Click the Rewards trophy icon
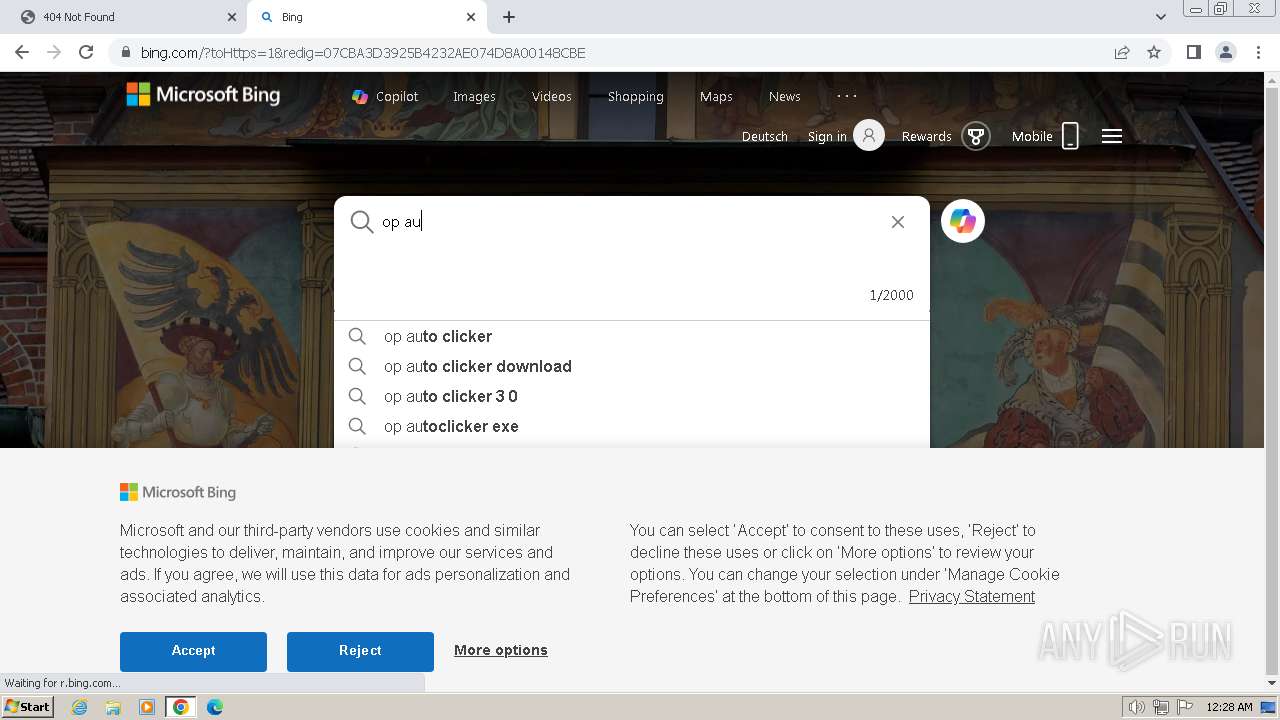The width and height of the screenshot is (1280, 720). click(x=976, y=136)
